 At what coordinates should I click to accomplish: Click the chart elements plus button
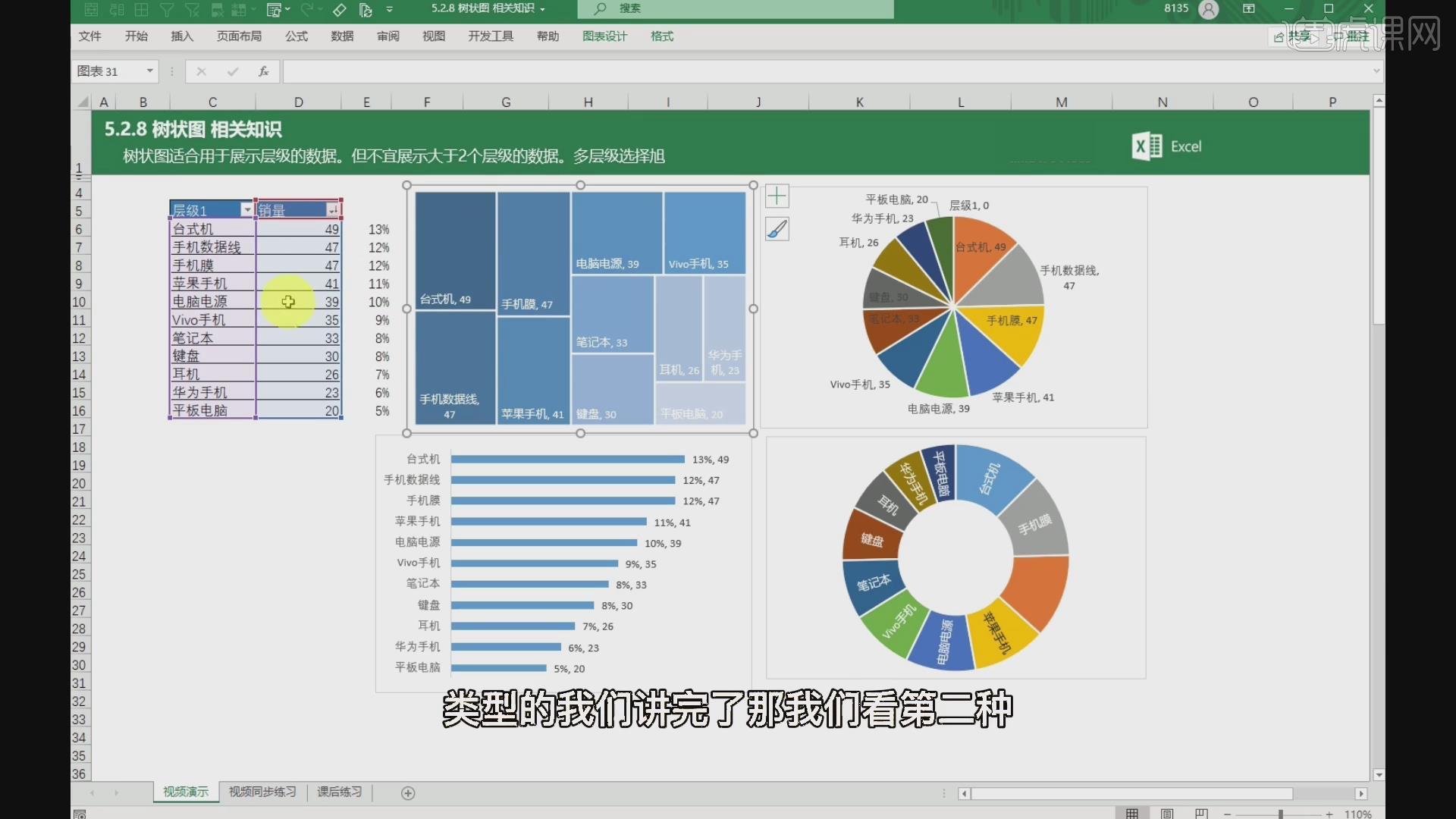click(777, 196)
